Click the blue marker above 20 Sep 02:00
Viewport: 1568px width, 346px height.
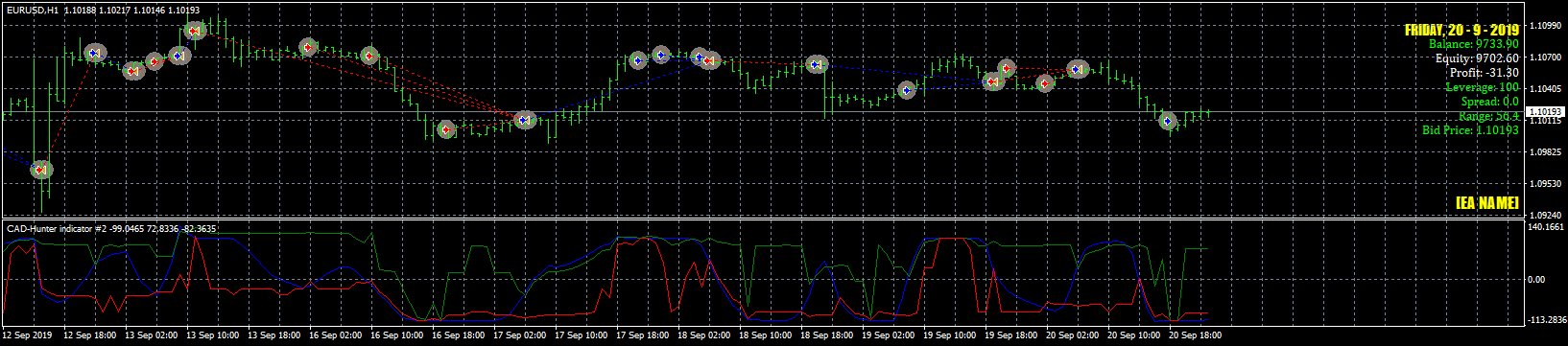pos(1078,68)
